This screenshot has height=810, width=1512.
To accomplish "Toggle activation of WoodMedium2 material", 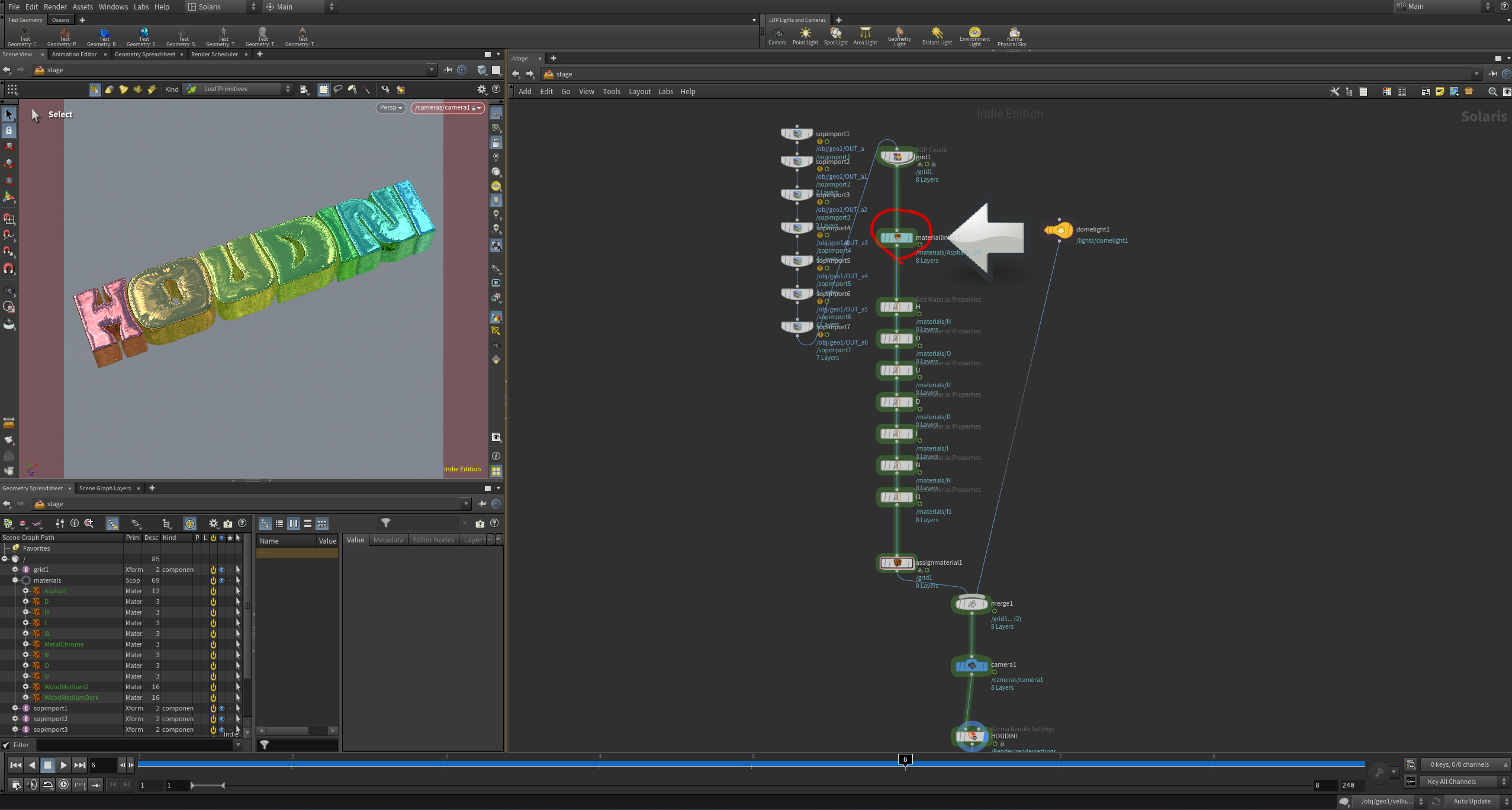I will [213, 687].
